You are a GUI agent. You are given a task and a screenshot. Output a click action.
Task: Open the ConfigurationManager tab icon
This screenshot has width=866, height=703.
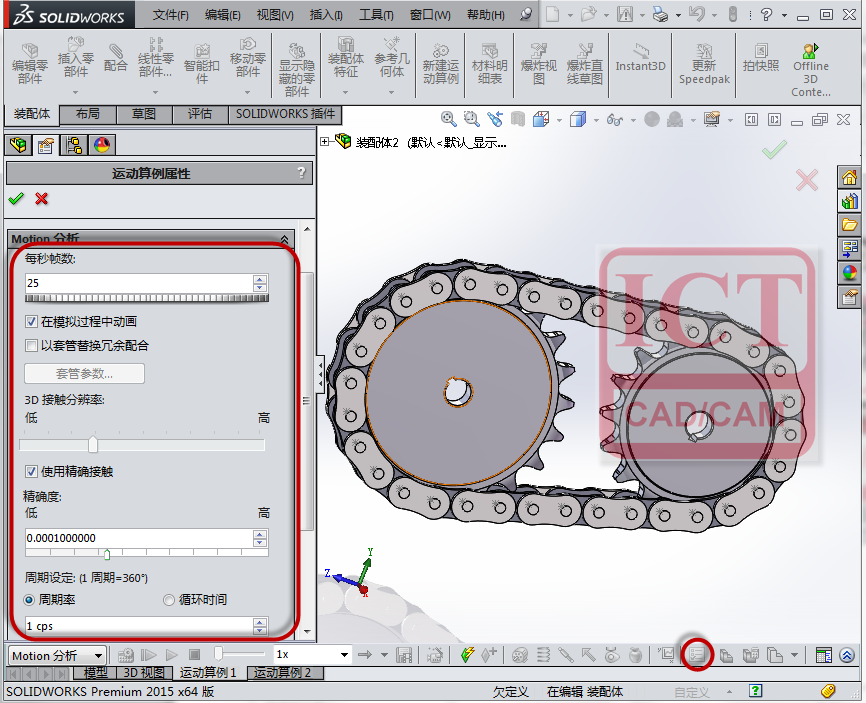point(73,145)
